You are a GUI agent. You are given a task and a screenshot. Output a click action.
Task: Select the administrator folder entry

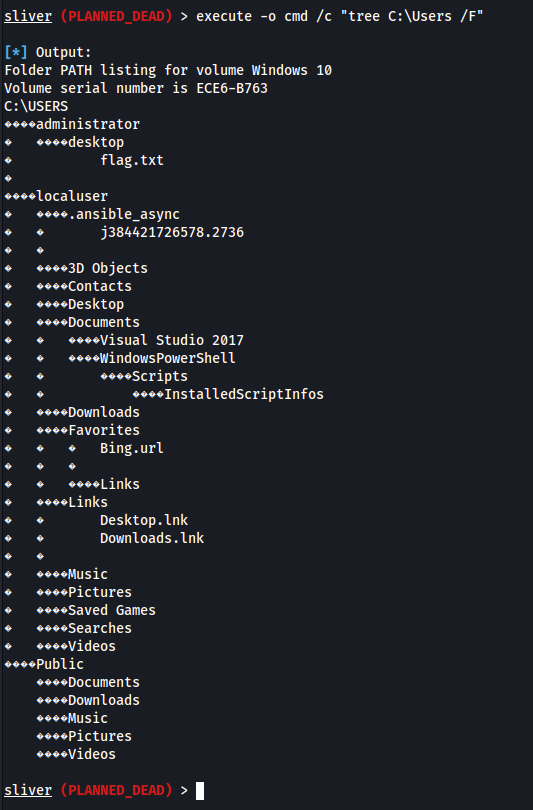click(x=88, y=124)
